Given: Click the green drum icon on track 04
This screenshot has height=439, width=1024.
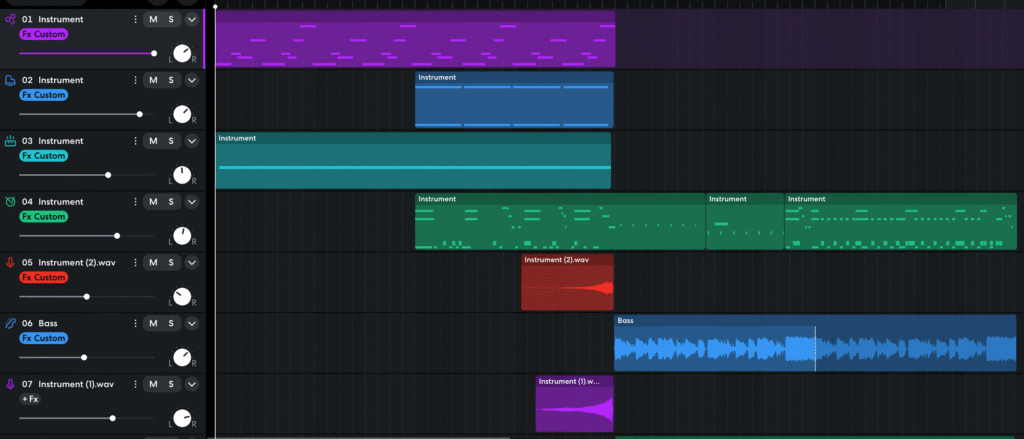Looking at the screenshot, I should 10,202.
